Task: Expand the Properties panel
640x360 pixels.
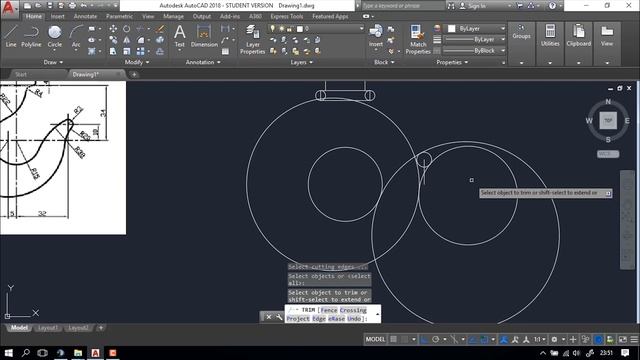Action: pyautogui.click(x=452, y=62)
